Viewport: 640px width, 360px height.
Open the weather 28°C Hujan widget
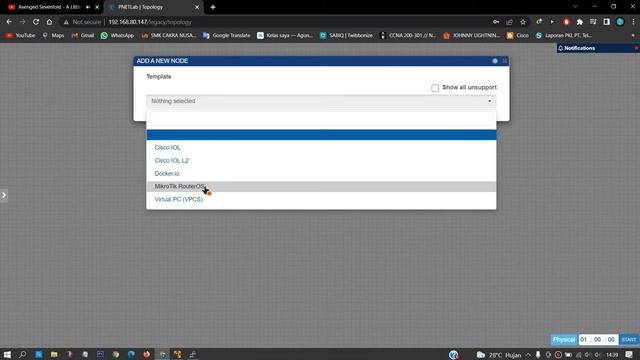(x=499, y=355)
